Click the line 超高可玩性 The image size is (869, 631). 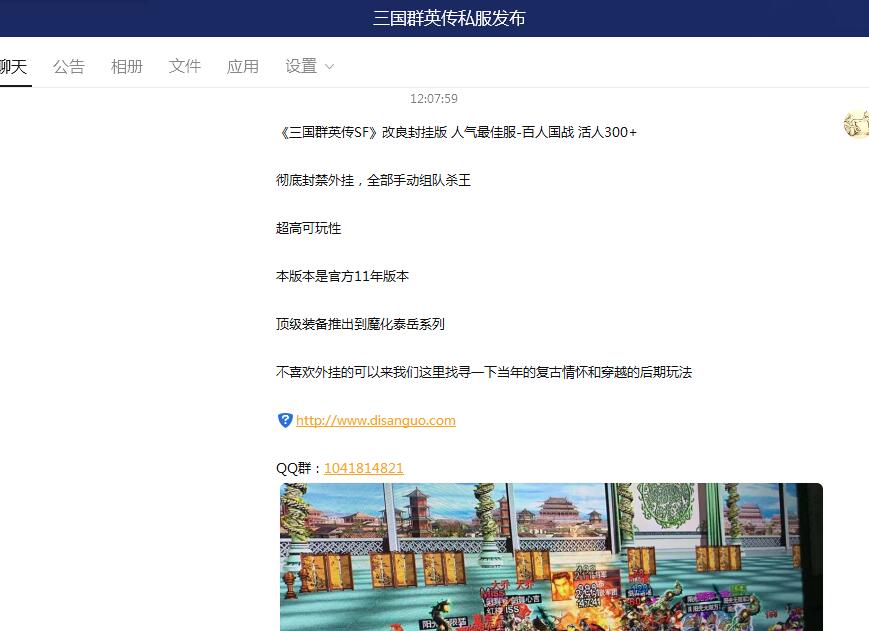pyautogui.click(x=309, y=228)
